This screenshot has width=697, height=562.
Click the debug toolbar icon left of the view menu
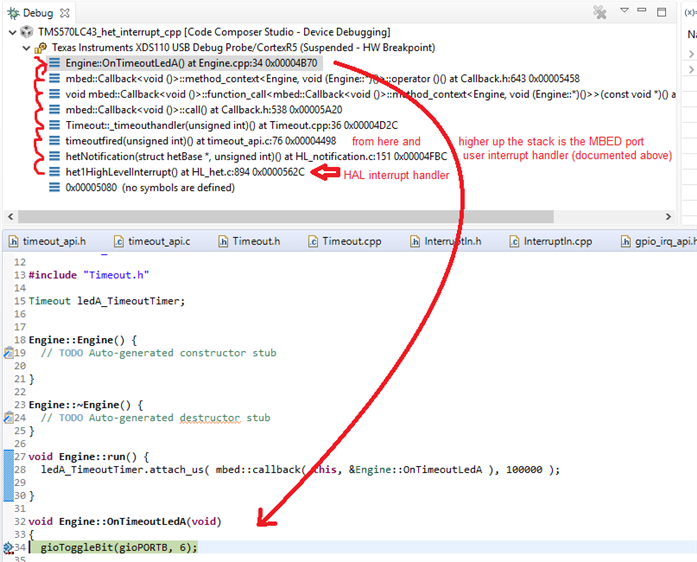pyautogui.click(x=599, y=13)
